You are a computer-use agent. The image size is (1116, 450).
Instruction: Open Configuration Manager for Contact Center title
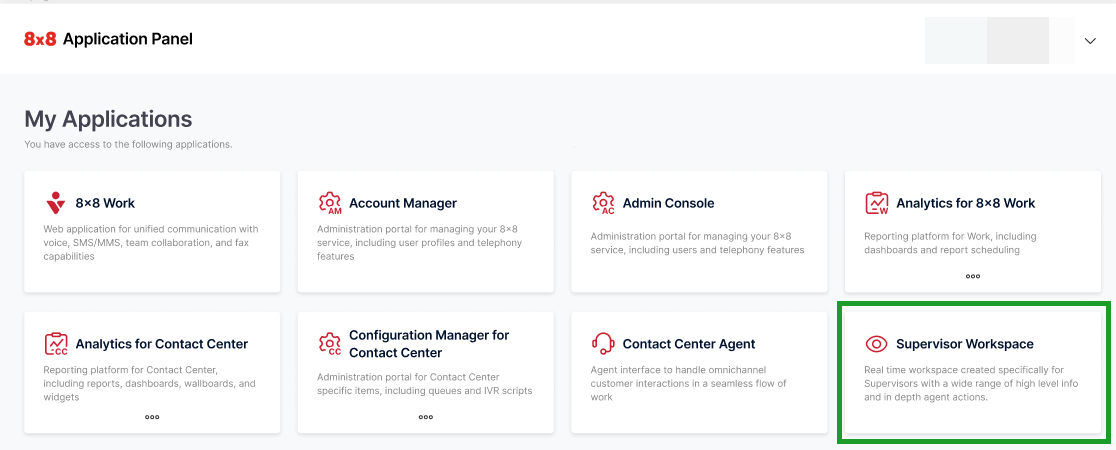(429, 344)
